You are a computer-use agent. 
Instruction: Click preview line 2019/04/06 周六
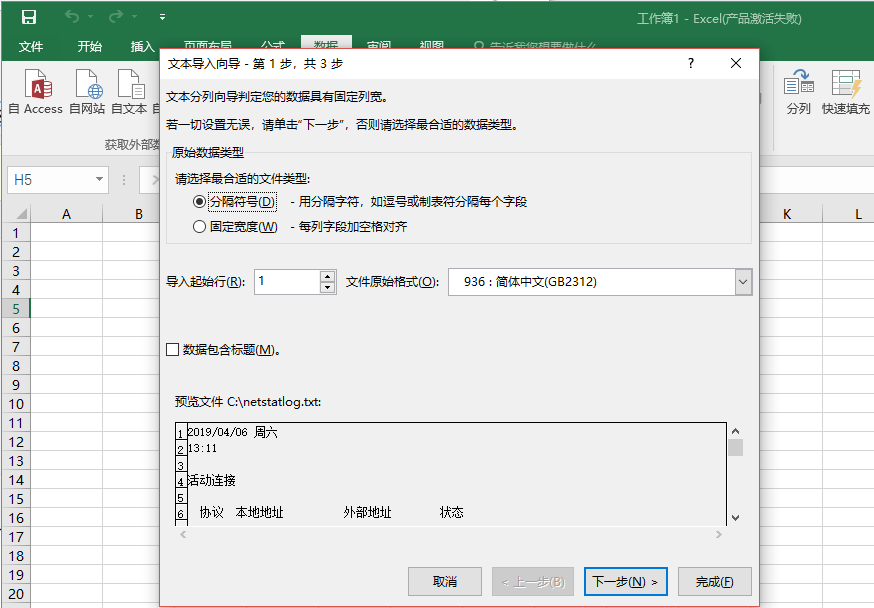coord(232,432)
